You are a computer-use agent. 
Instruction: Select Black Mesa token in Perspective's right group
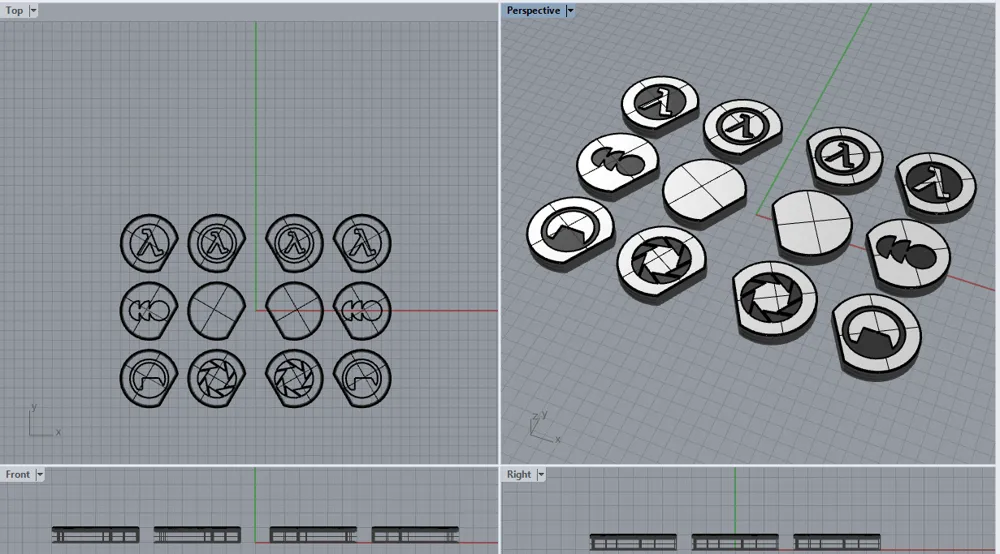[878, 335]
